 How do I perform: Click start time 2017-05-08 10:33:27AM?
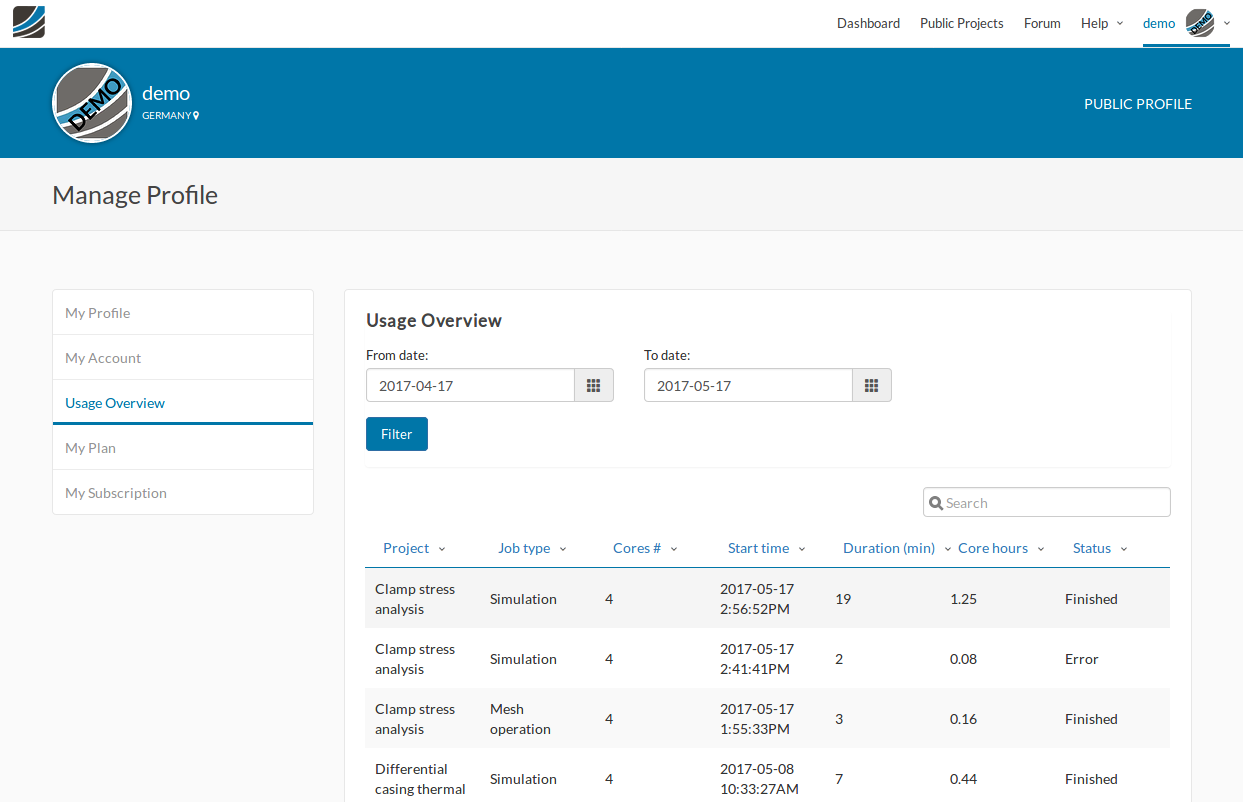tap(759, 779)
